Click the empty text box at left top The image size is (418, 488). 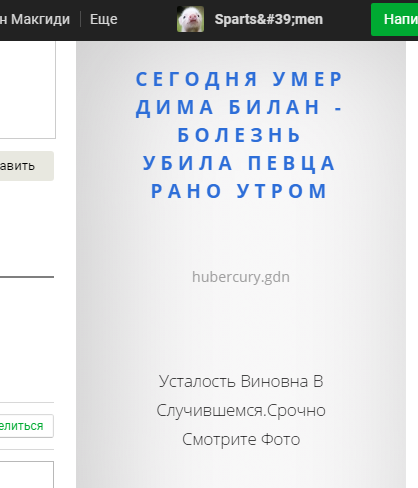coord(28,89)
